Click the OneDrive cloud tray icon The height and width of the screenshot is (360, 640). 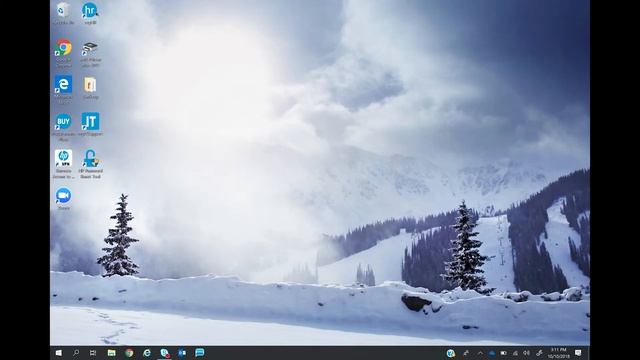coord(491,353)
